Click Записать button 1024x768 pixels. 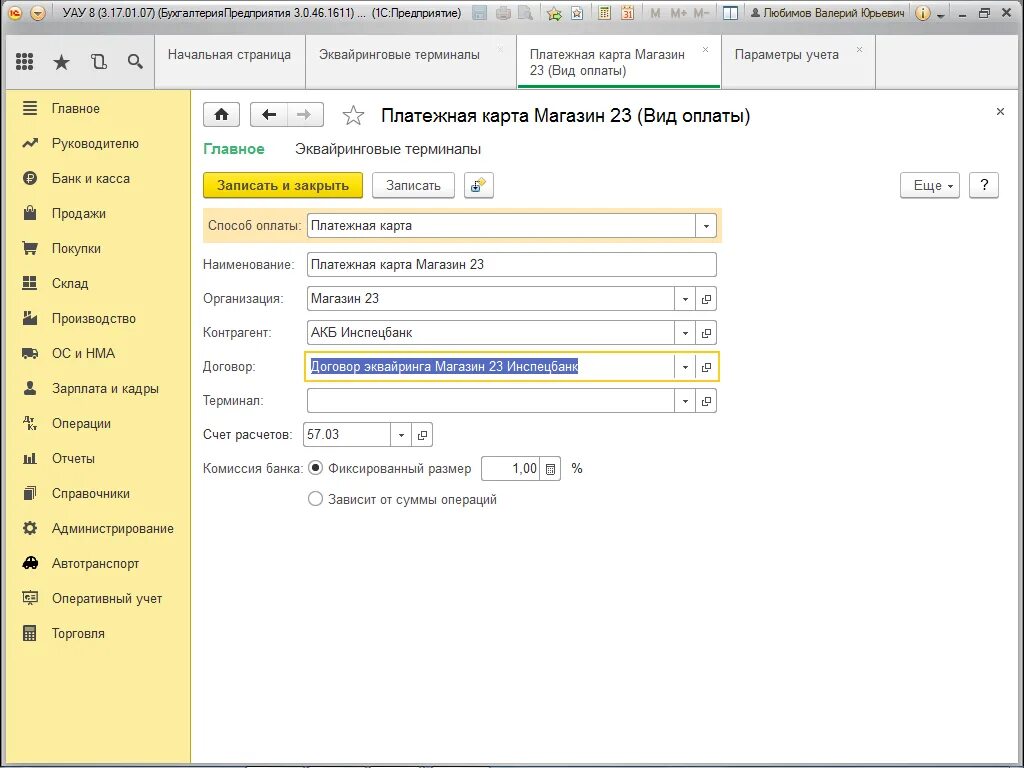coord(413,185)
